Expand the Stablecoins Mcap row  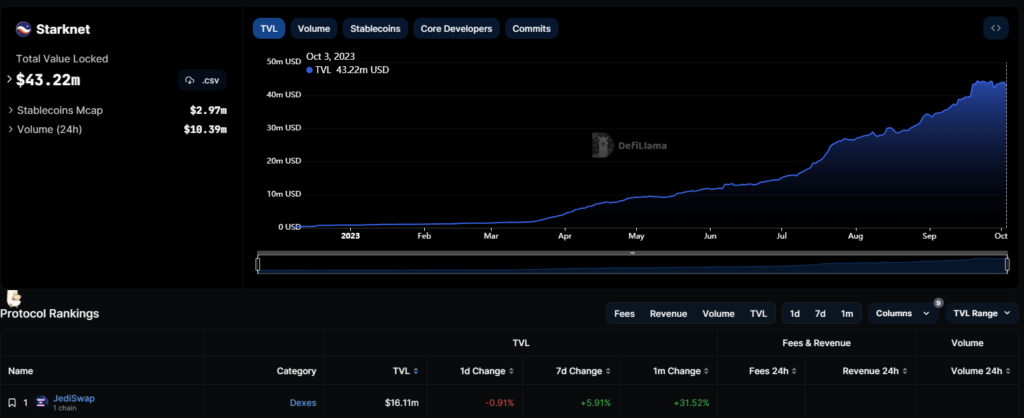[11, 110]
